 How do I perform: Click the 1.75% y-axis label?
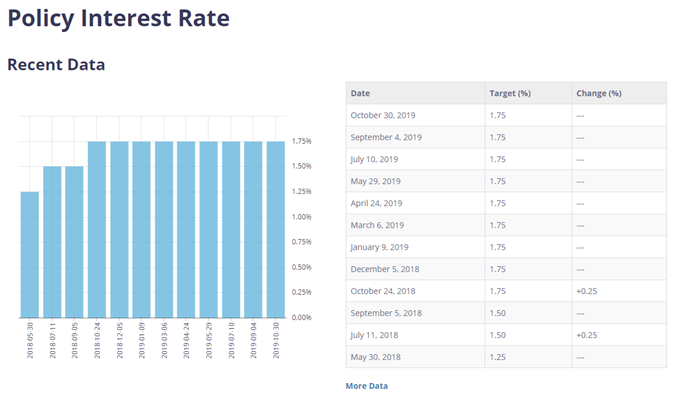pos(301,141)
